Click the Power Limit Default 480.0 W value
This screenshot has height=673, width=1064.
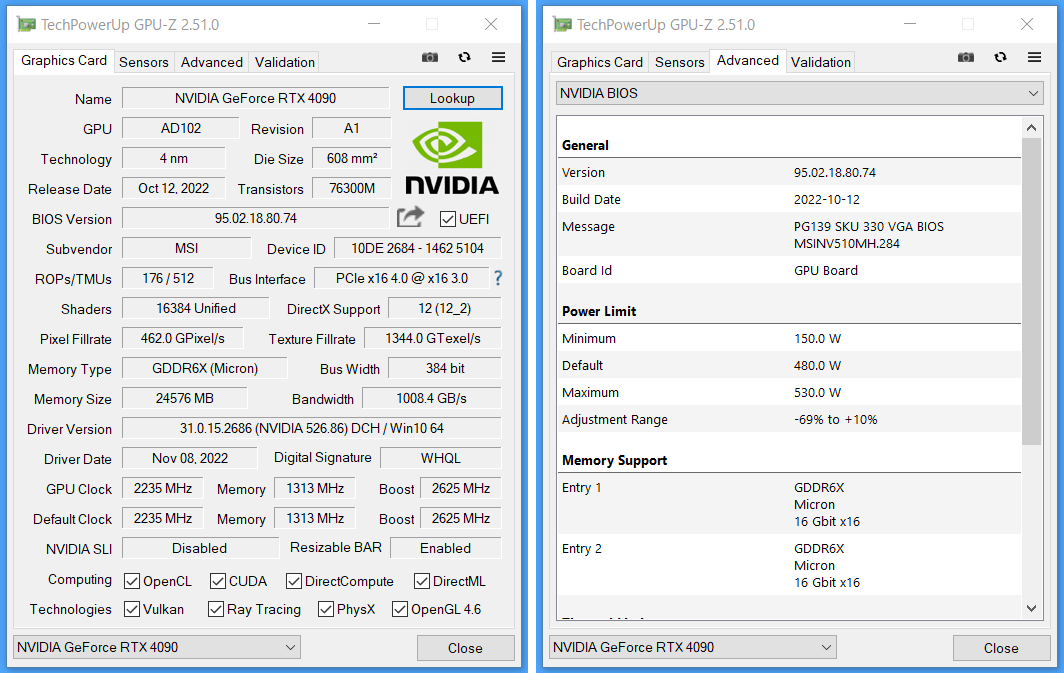point(818,365)
